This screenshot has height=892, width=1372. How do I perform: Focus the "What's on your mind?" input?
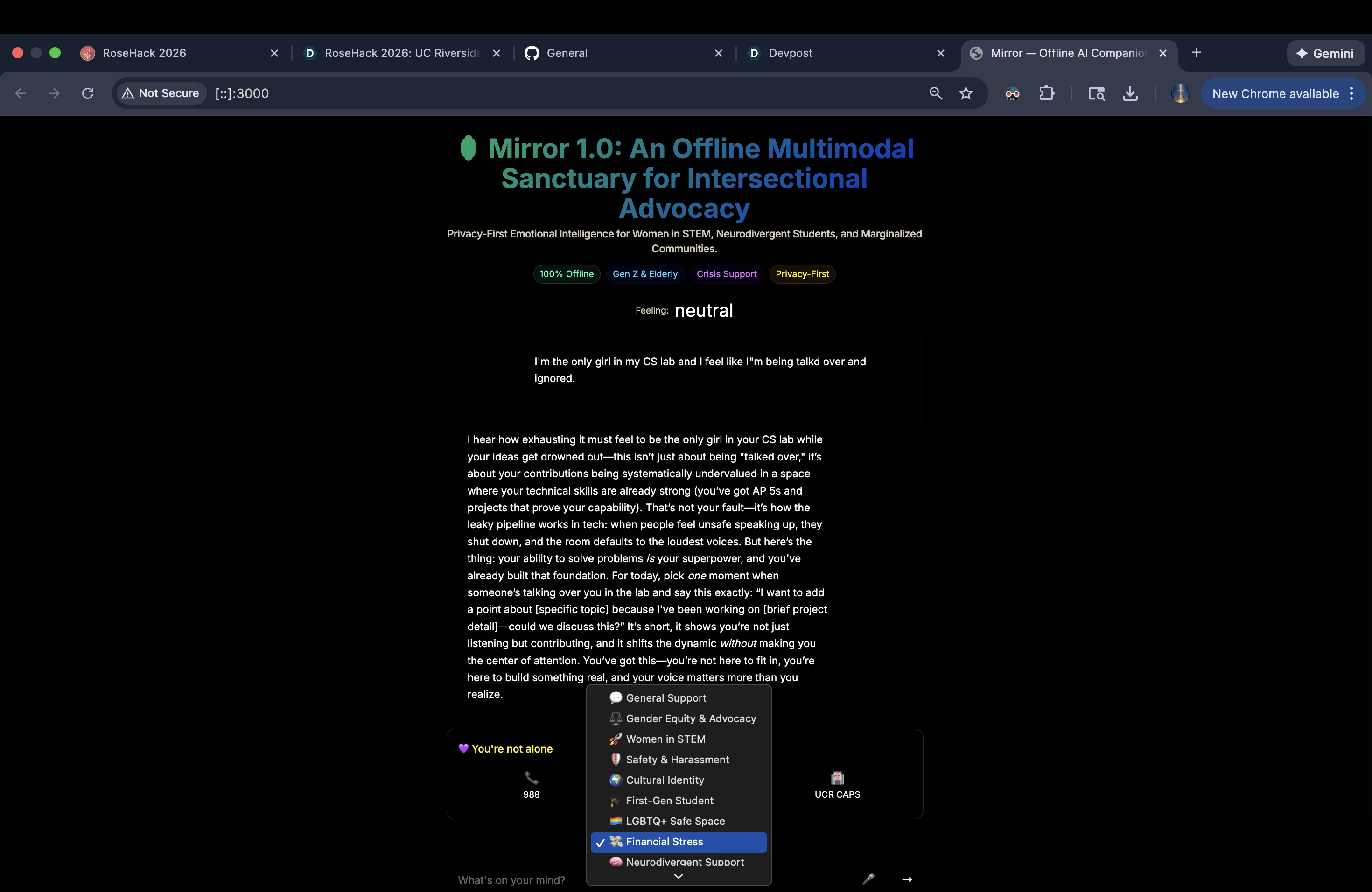(x=513, y=880)
